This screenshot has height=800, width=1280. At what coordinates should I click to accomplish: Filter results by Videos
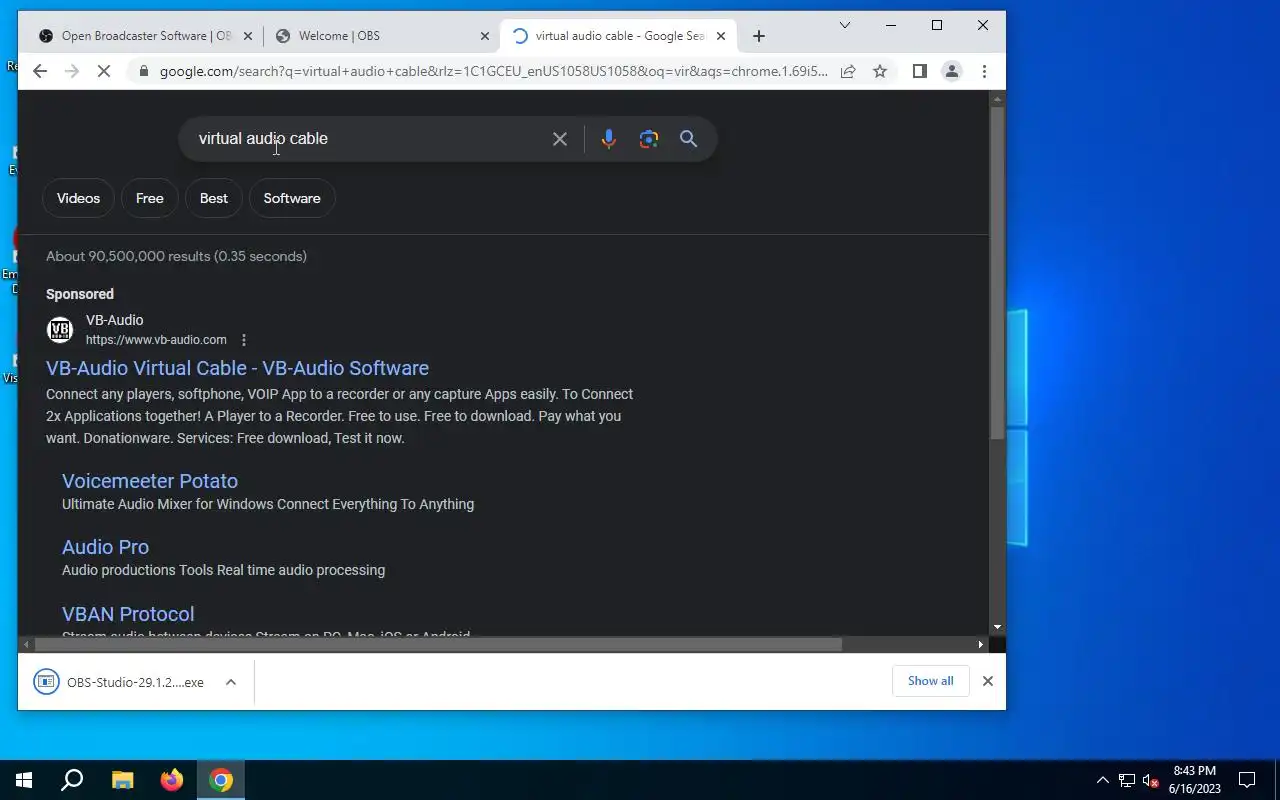(78, 198)
